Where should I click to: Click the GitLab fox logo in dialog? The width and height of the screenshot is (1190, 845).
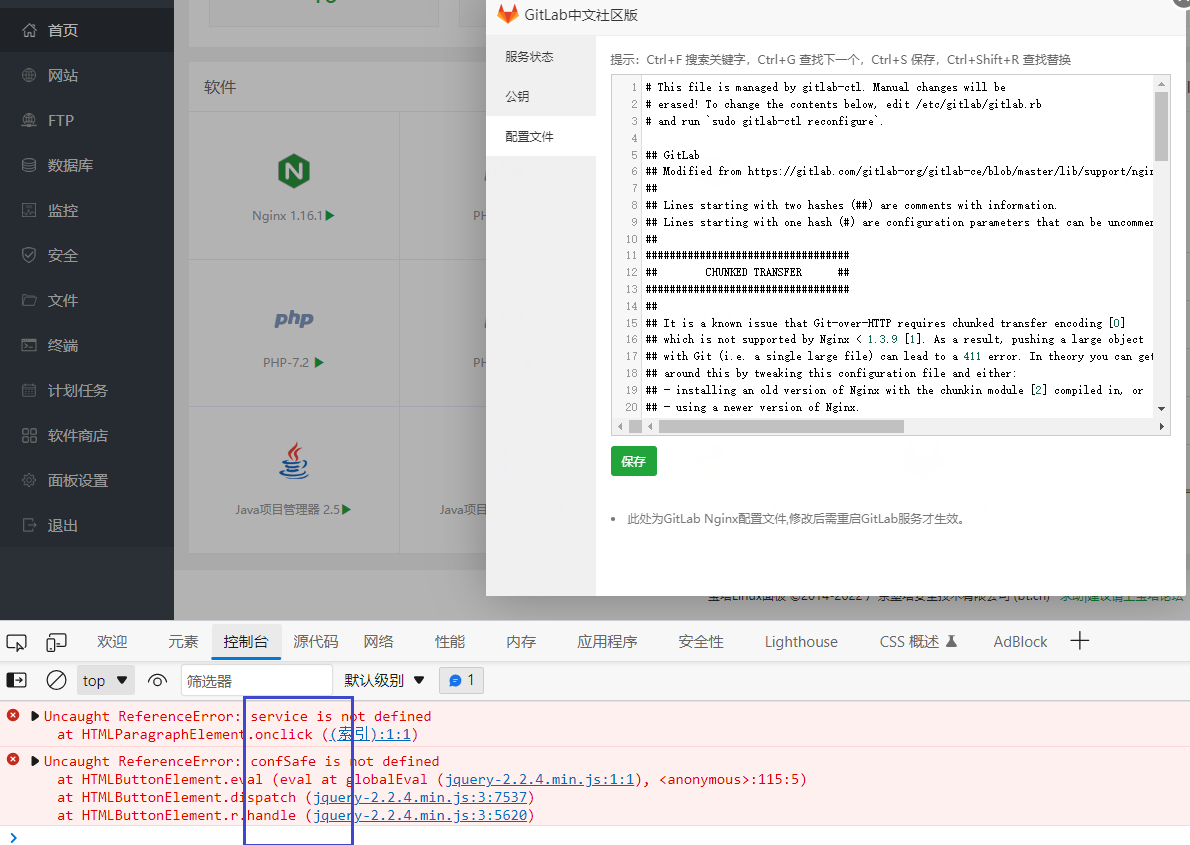pos(508,14)
